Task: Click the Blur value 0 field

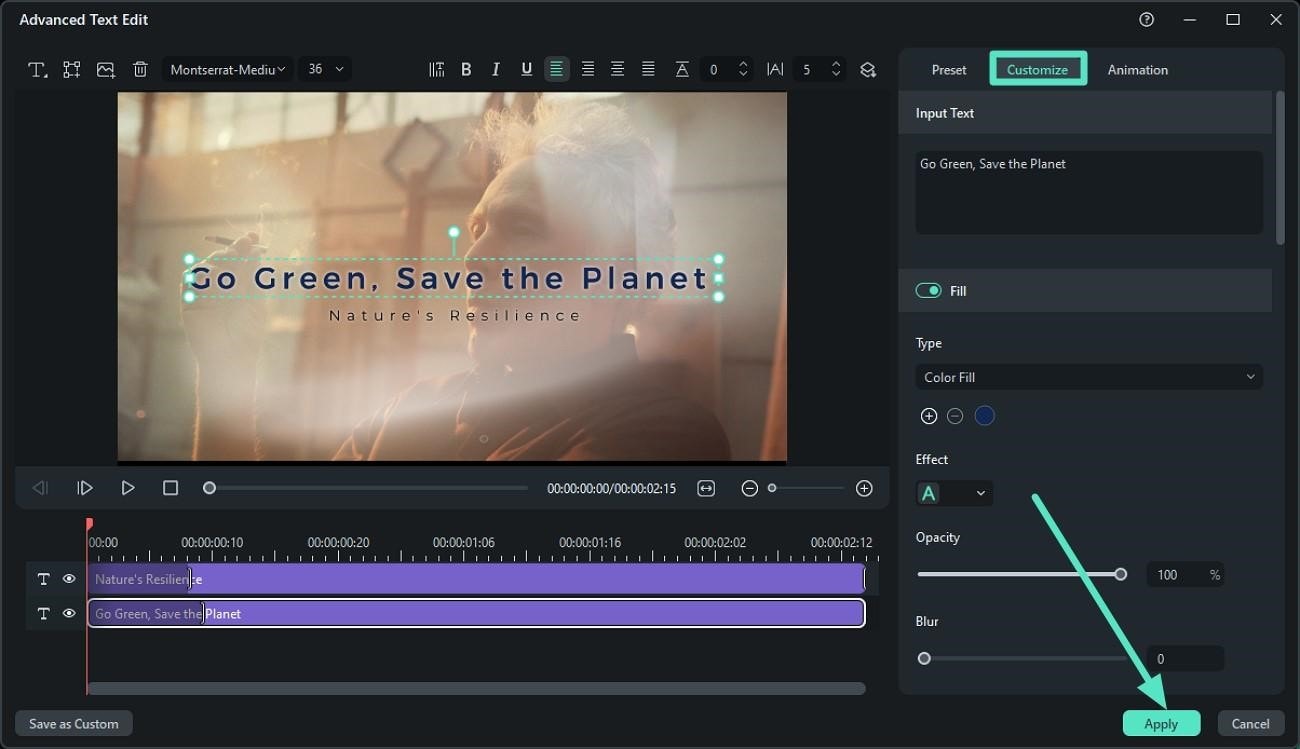Action: [x=1184, y=659]
